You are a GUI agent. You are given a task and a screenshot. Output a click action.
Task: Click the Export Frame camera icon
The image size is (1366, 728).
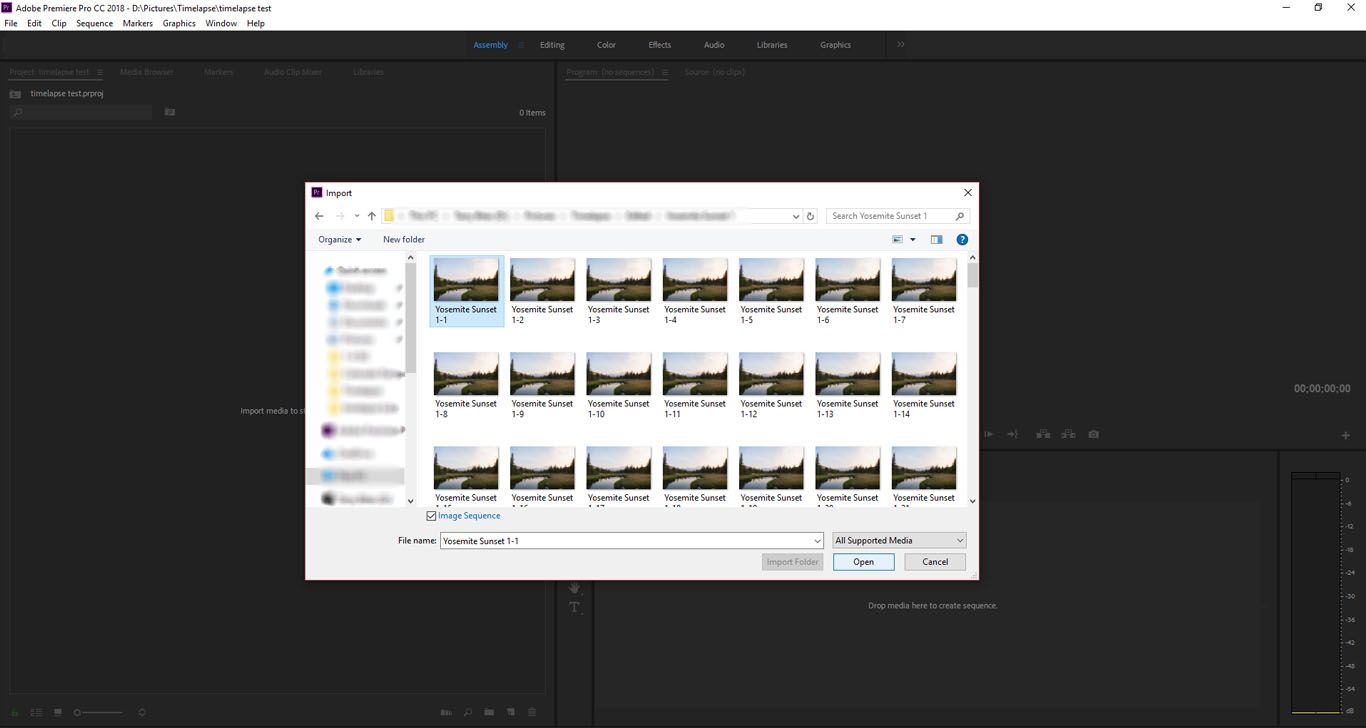[1094, 434]
